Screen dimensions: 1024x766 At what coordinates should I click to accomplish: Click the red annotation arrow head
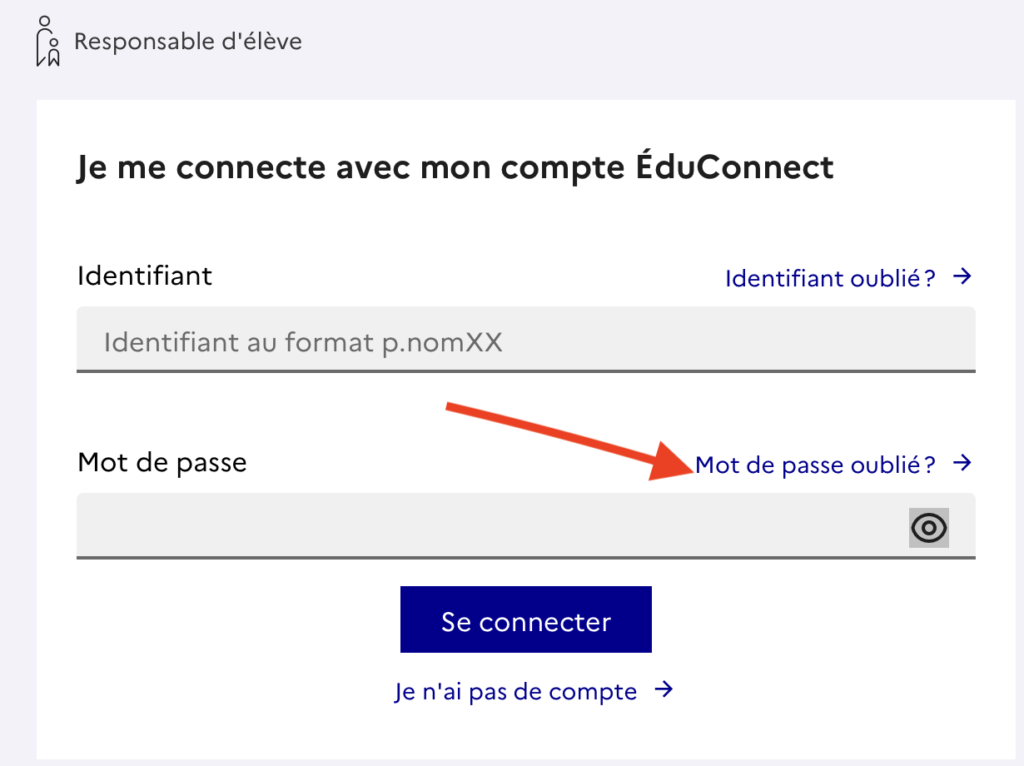669,461
